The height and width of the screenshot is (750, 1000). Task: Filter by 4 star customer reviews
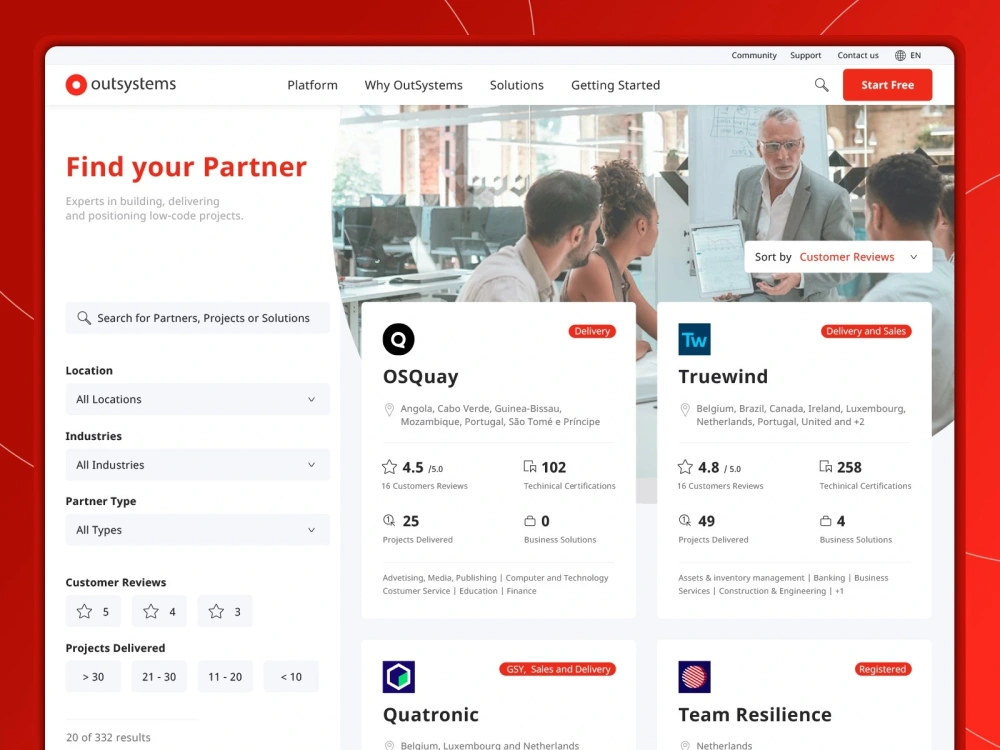tap(159, 611)
